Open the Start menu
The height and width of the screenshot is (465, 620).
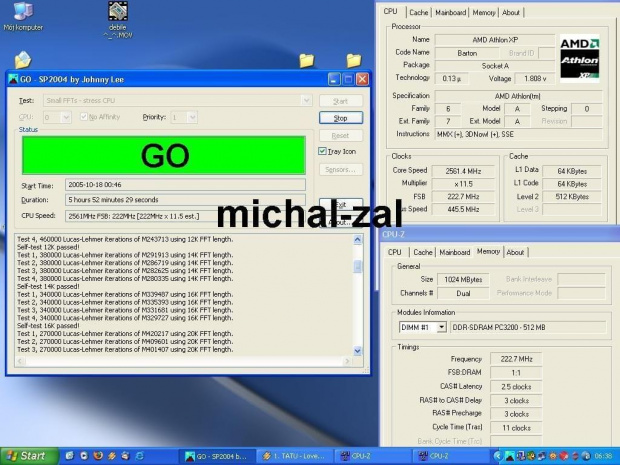pos(28,456)
